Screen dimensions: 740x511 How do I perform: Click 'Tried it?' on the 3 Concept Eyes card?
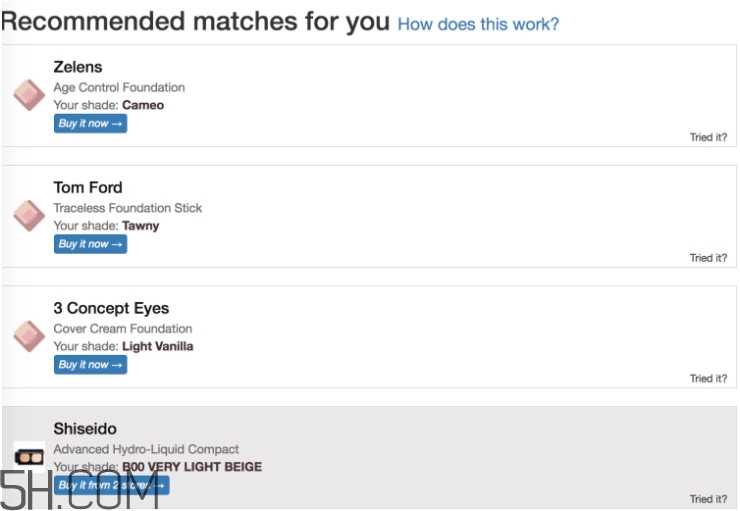(x=708, y=379)
